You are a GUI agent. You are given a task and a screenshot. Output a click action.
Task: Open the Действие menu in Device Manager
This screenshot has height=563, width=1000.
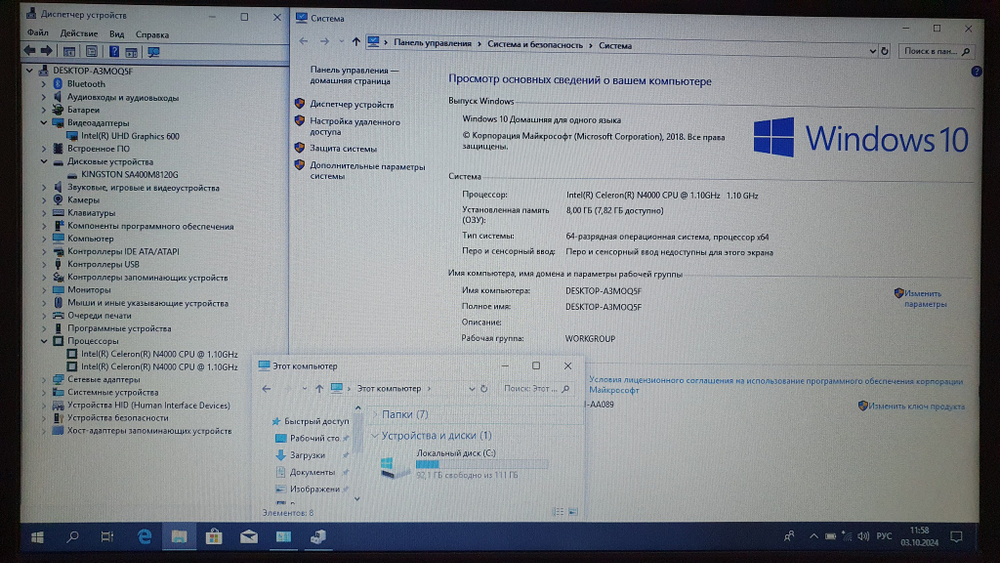[78, 34]
